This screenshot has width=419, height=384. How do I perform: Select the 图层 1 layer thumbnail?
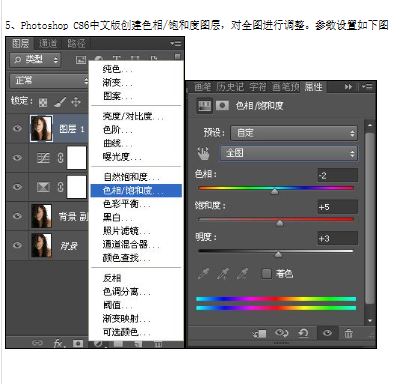click(x=41, y=128)
